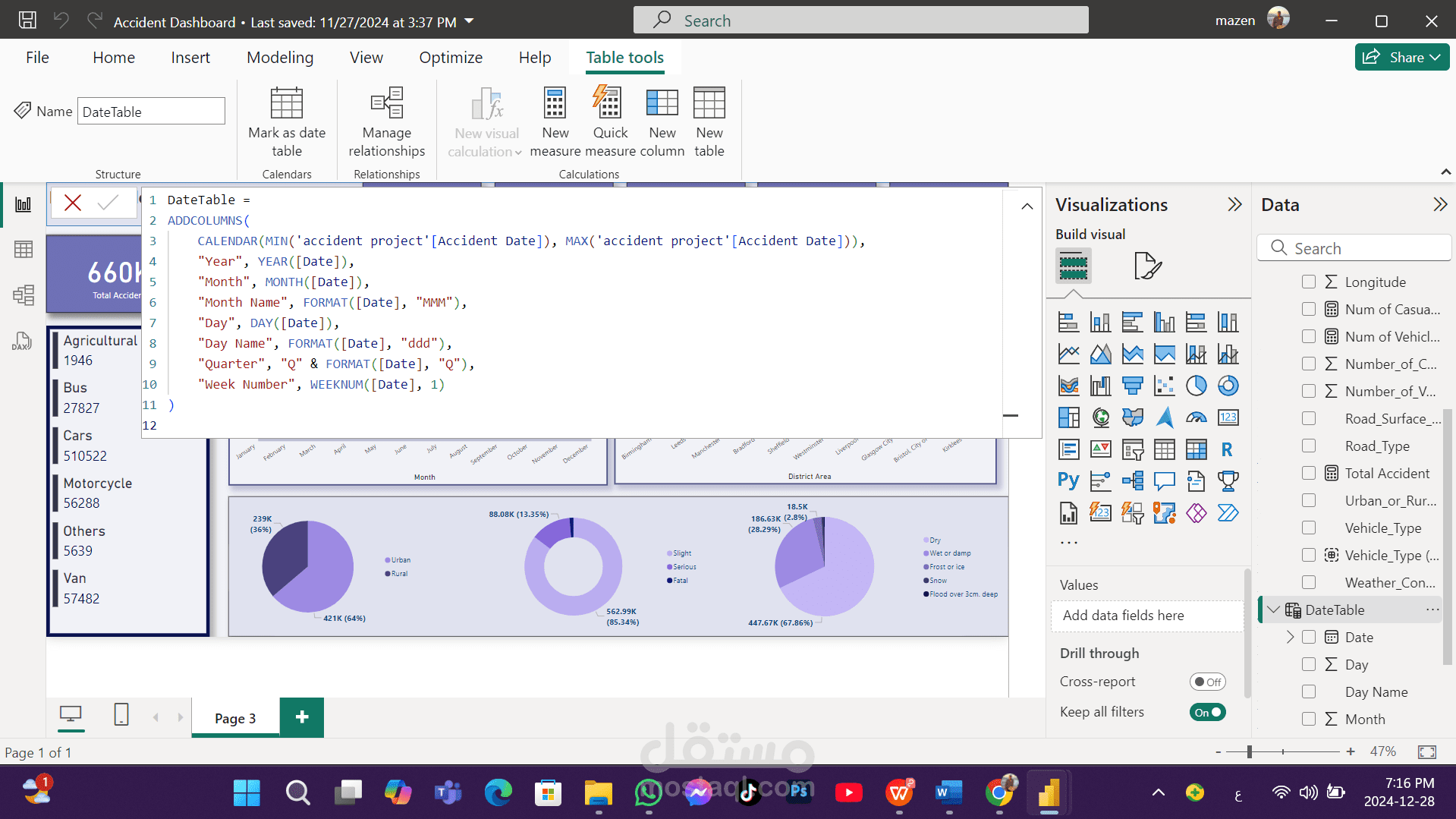Cancel the DAX formula with X

(x=73, y=203)
